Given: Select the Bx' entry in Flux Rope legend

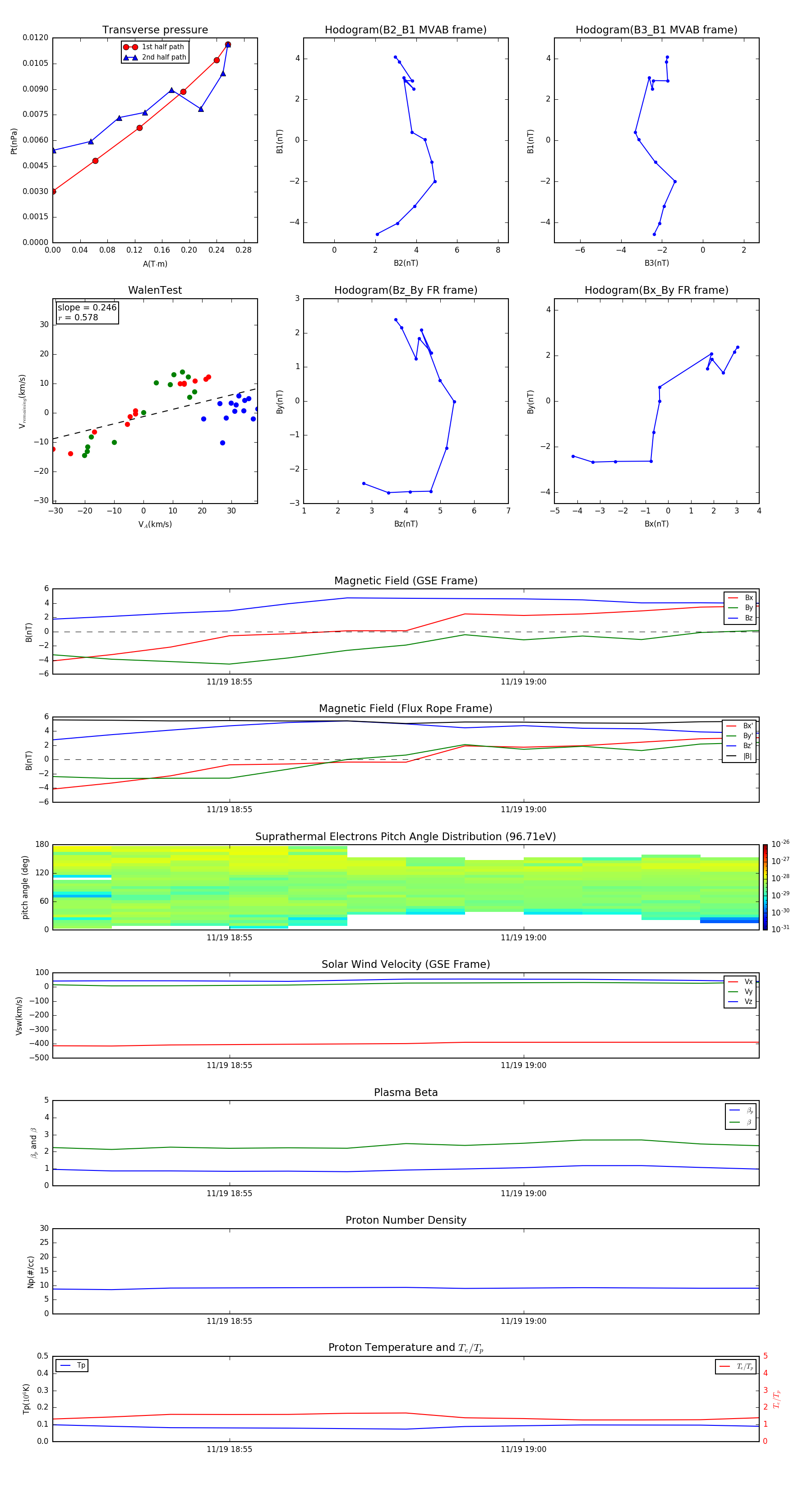Looking at the screenshot, I should (739, 726).
